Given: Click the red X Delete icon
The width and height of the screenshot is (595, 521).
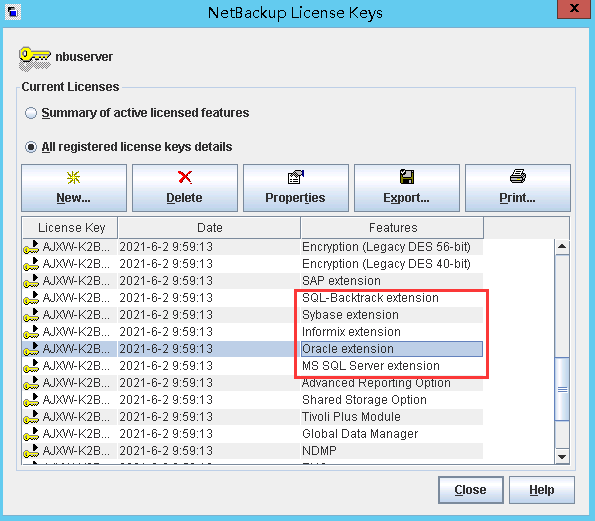Looking at the screenshot, I should click(x=185, y=177).
